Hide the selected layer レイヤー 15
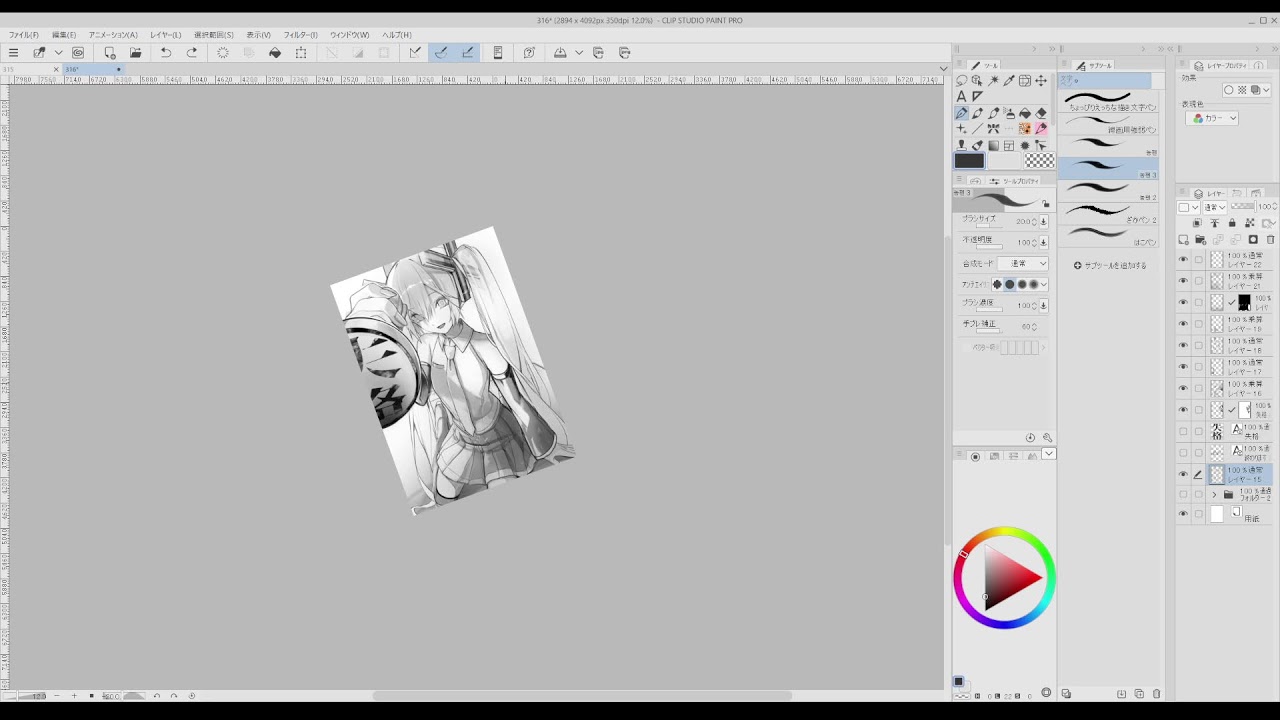The image size is (1280, 720). (1183, 474)
